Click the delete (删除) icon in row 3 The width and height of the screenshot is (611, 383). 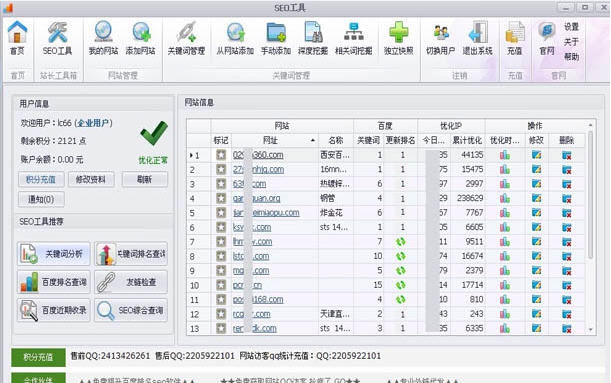567,184
